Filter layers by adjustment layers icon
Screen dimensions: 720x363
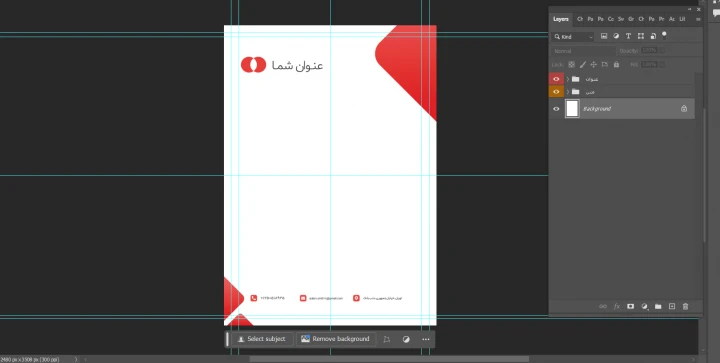[x=616, y=36]
